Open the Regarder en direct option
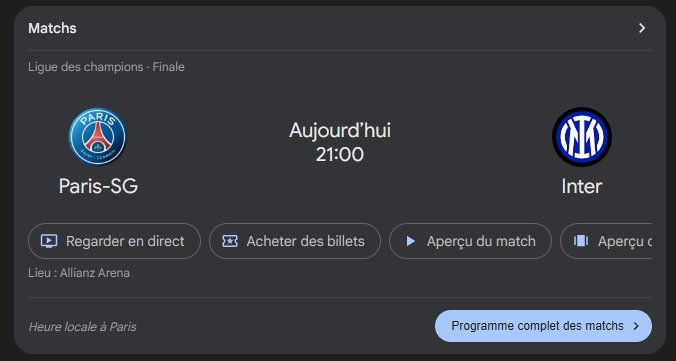This screenshot has height=361, width=676. tap(114, 241)
